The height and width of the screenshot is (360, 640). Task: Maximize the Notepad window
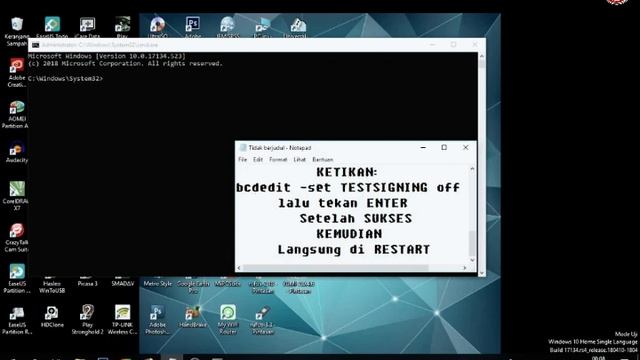(x=444, y=148)
